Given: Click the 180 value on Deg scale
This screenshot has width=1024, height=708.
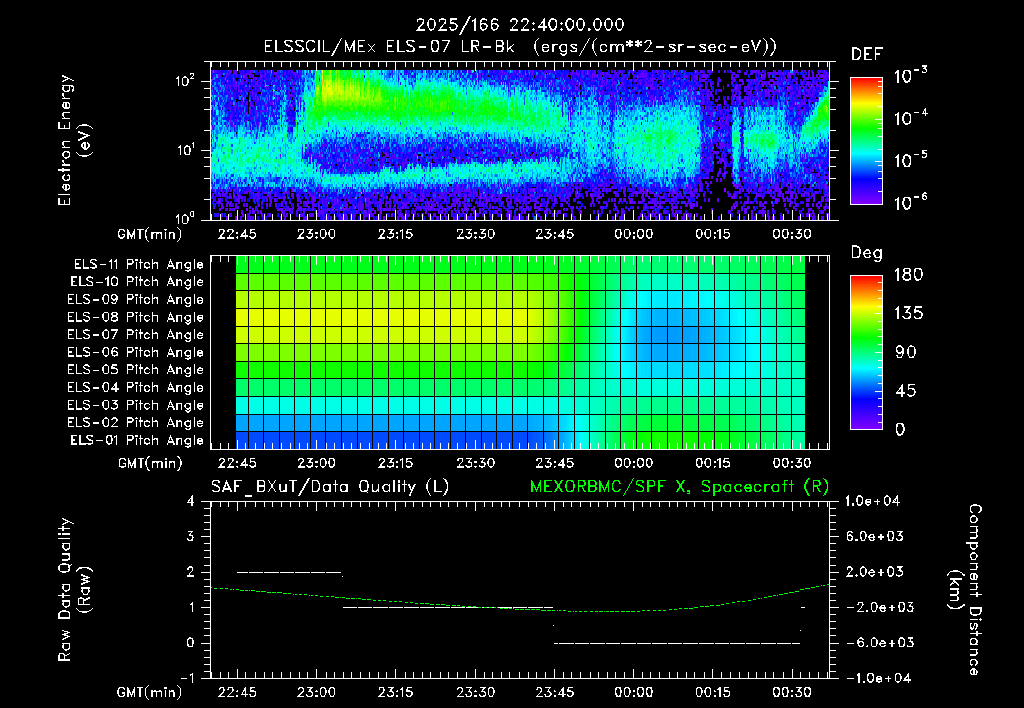Looking at the screenshot, I should [x=908, y=275].
